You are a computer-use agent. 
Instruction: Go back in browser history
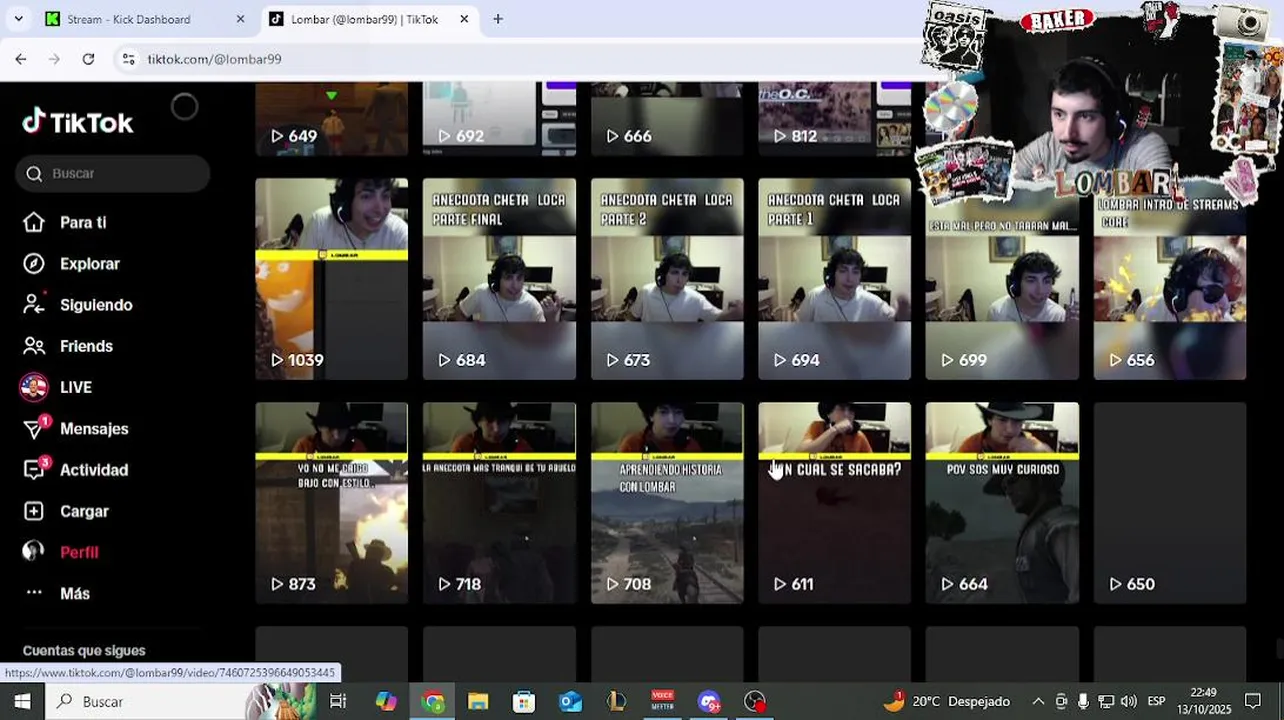pos(21,59)
